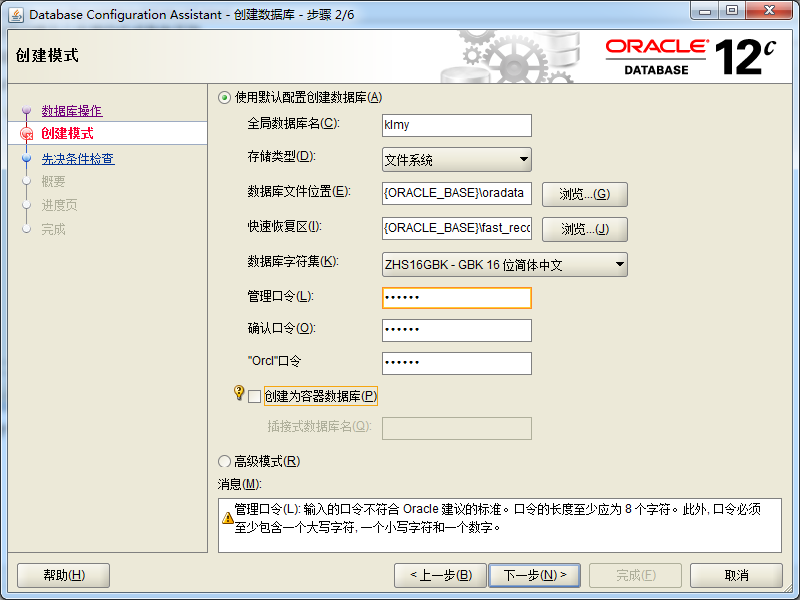Click the Oracle Database 12c logo
The width and height of the screenshot is (800, 600).
pyautogui.click(x=691, y=57)
